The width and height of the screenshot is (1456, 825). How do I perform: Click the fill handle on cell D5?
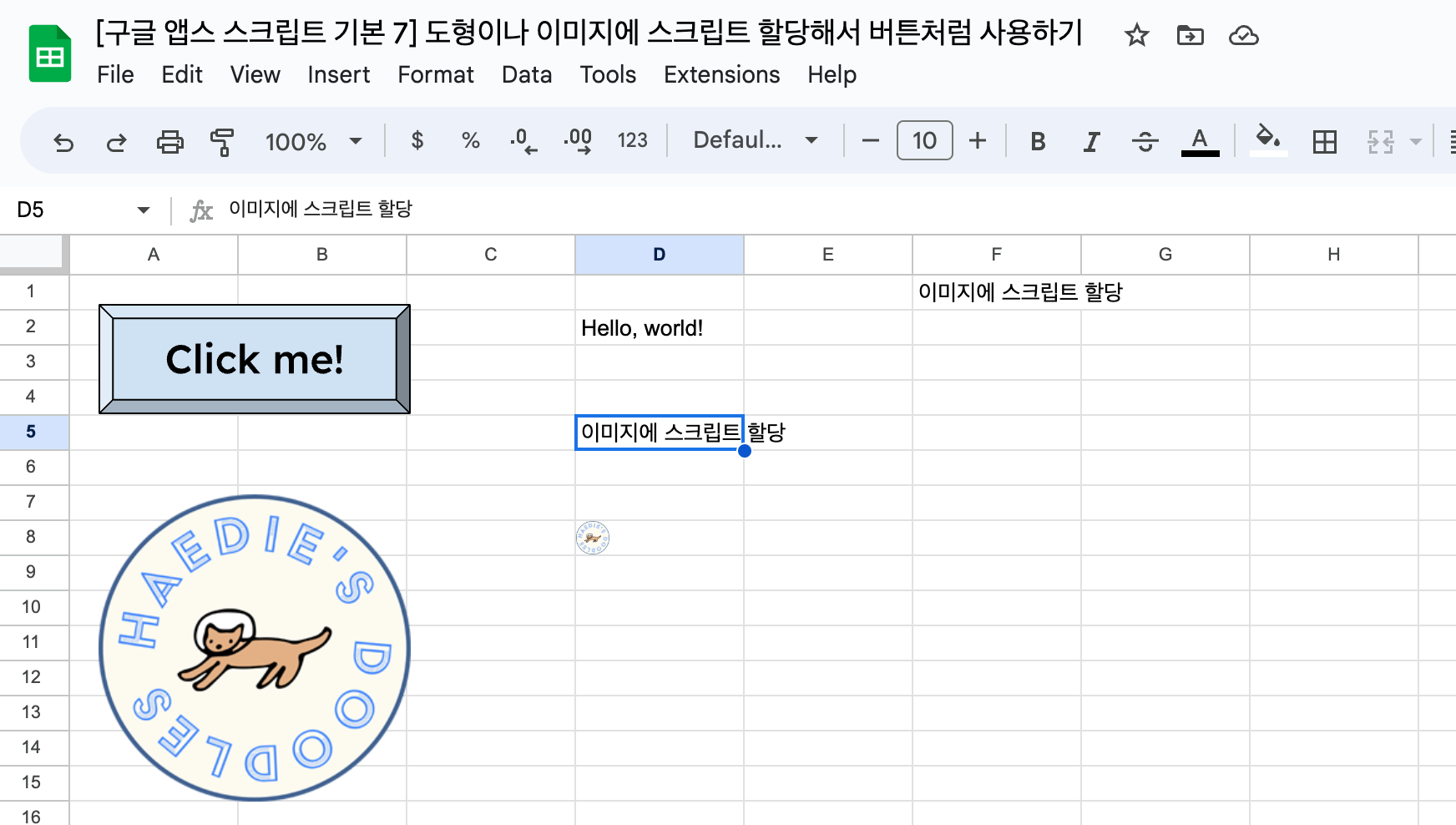(x=745, y=451)
